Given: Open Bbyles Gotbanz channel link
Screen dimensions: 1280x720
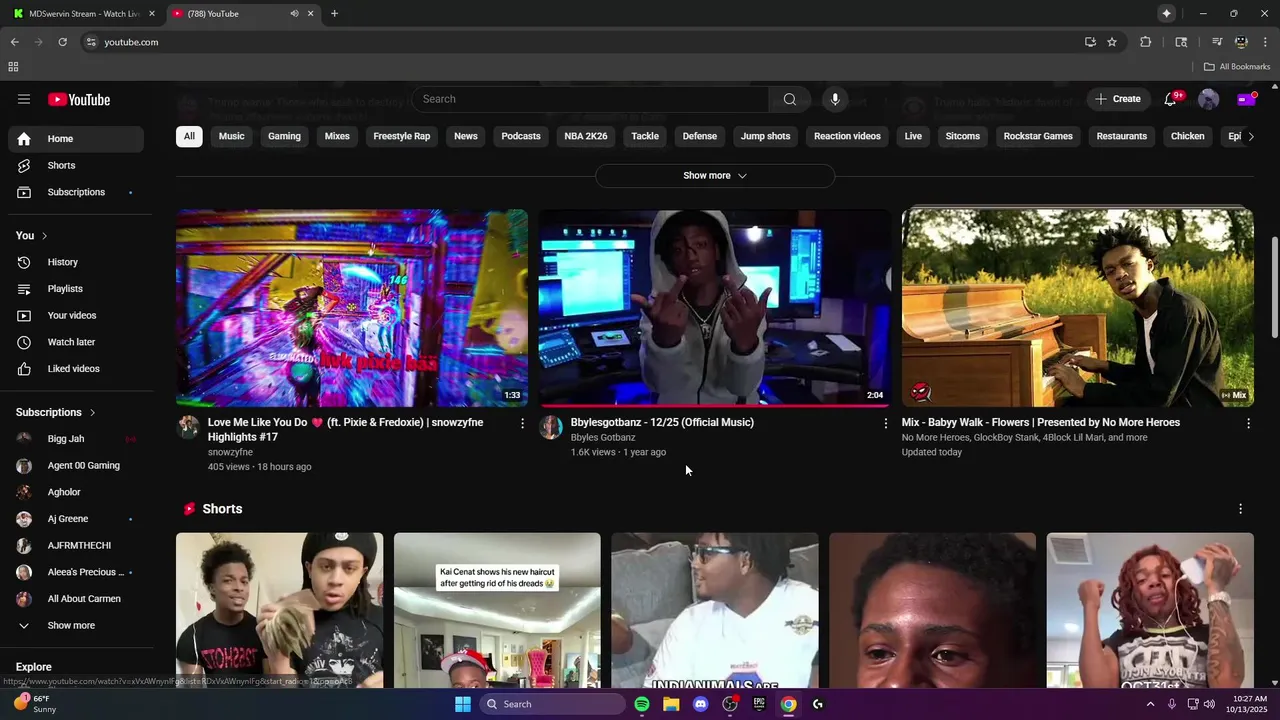Looking at the screenshot, I should (x=603, y=437).
